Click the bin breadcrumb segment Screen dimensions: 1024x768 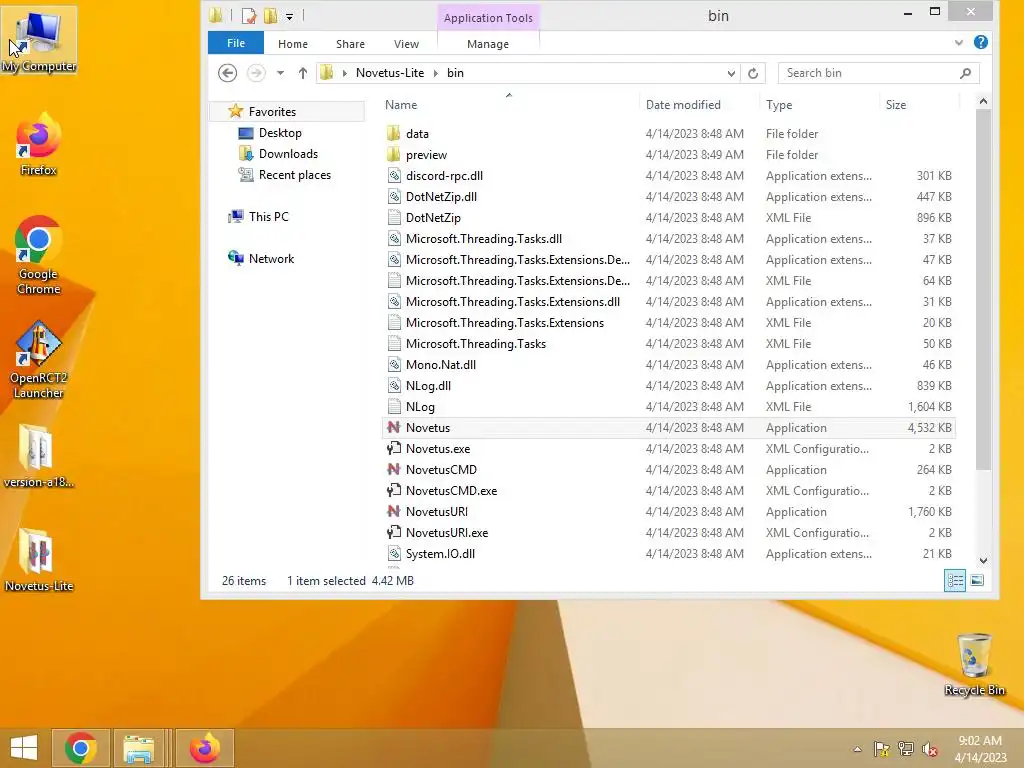455,73
